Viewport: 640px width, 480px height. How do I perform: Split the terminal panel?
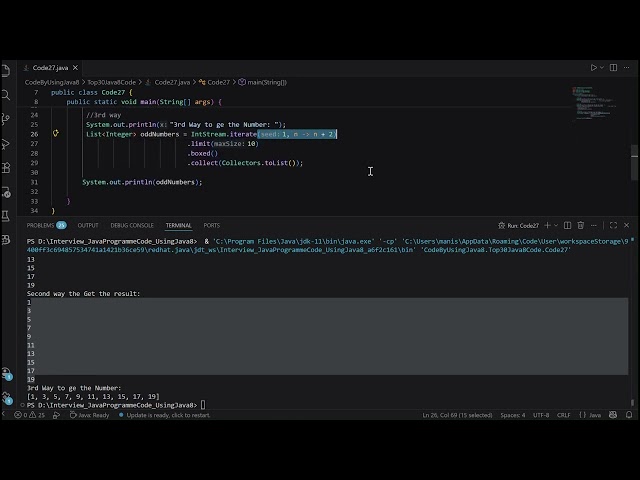[x=567, y=225]
